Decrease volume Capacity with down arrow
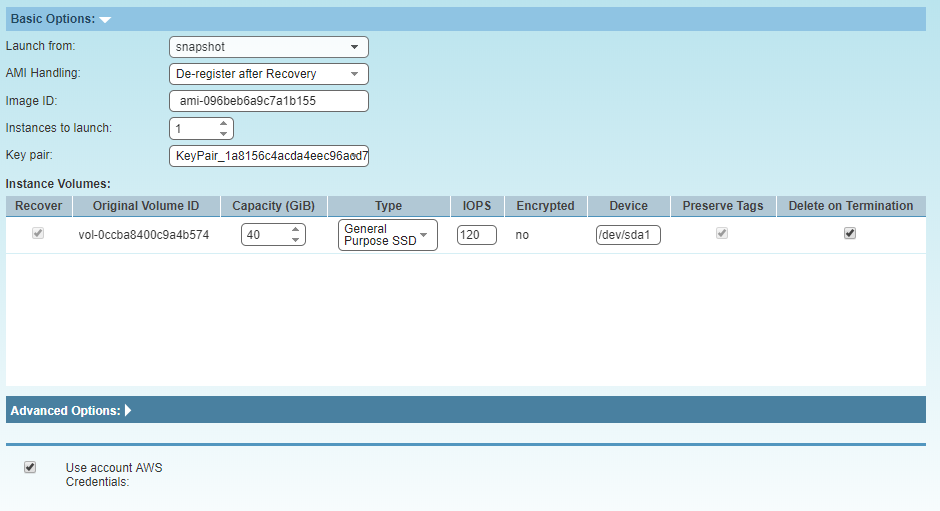 tap(295, 240)
